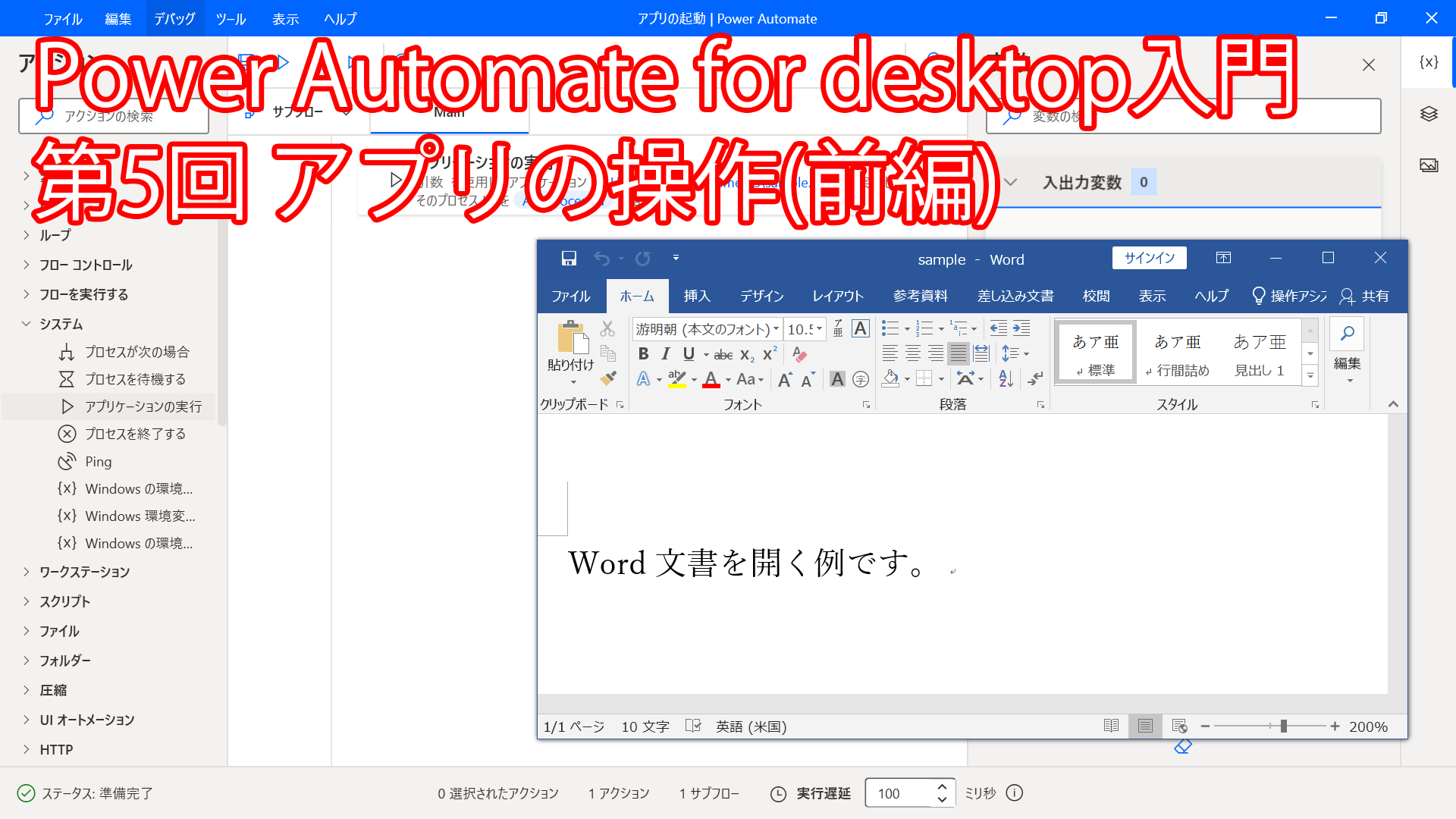This screenshot has width=1456, height=819.
Task: Expand the UI オートメーション action group
Action: [26, 720]
